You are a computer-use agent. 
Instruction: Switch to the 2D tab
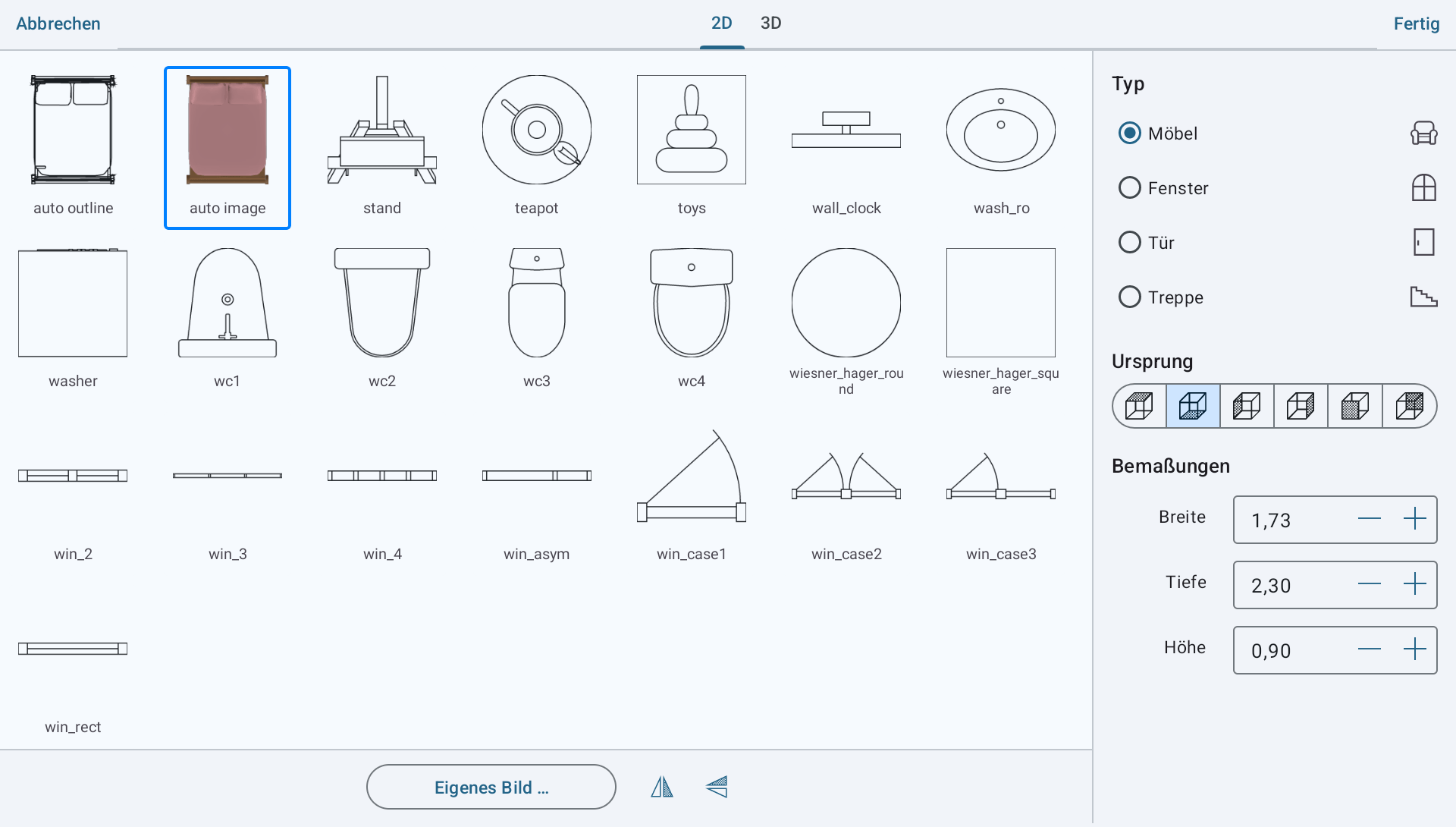point(721,23)
